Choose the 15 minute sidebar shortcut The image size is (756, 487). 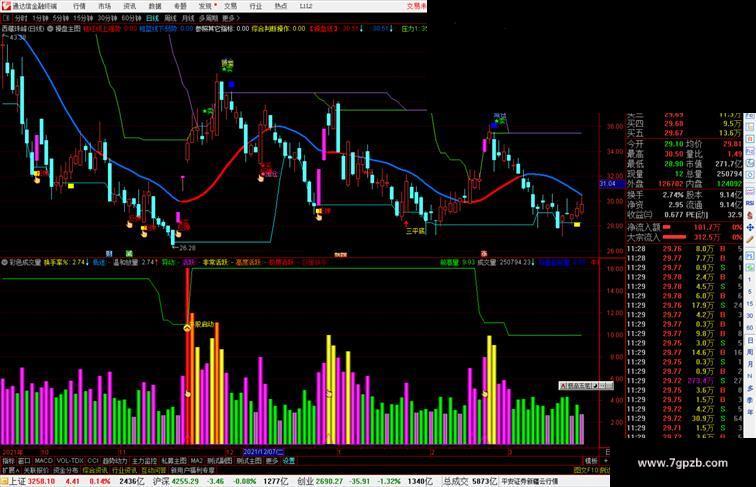(x=750, y=303)
